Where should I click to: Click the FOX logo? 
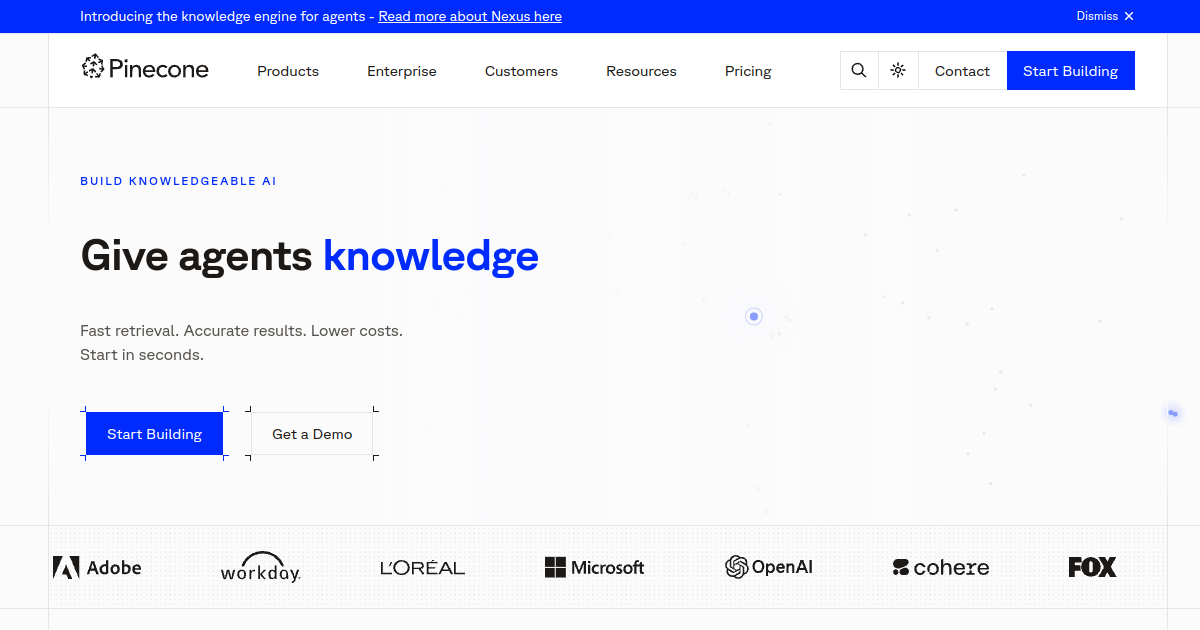1092,567
